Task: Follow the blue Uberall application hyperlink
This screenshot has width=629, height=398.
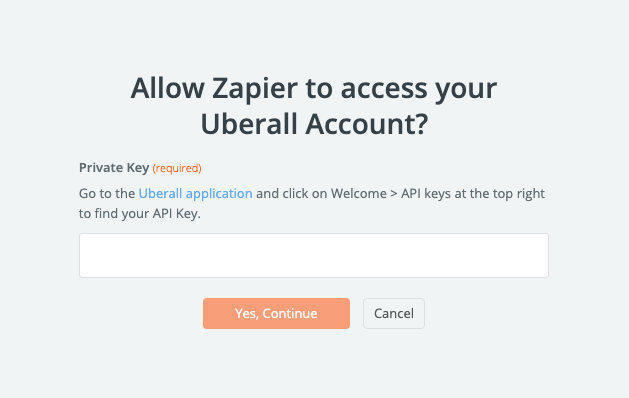Action: 195,193
